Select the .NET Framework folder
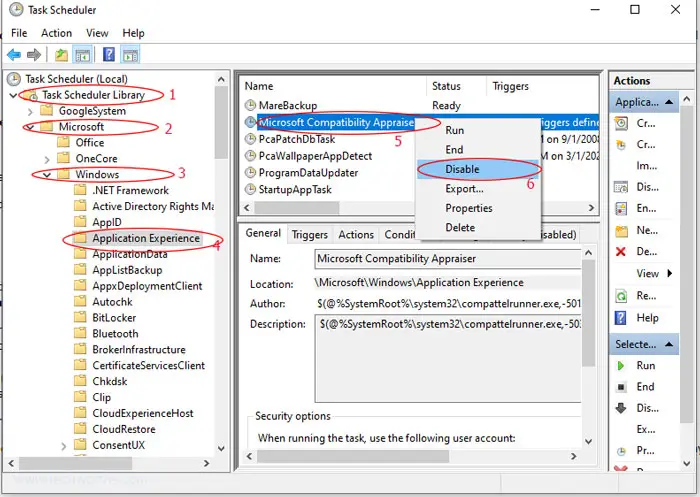The image size is (700, 497). click(130, 191)
